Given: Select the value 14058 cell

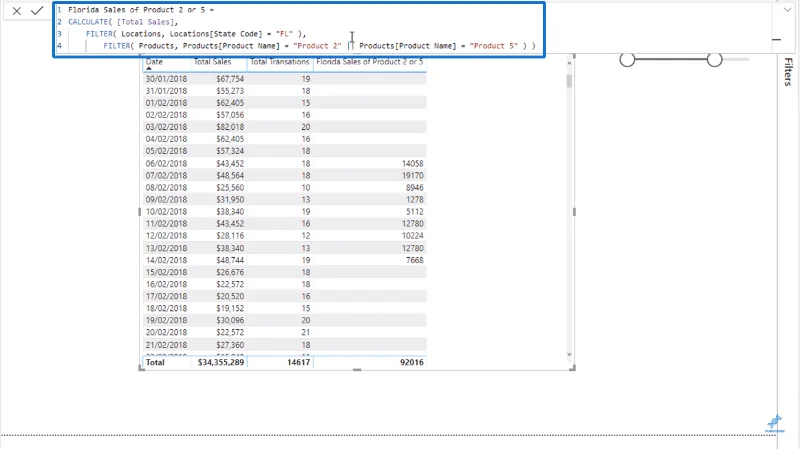Looking at the screenshot, I should coord(412,163).
